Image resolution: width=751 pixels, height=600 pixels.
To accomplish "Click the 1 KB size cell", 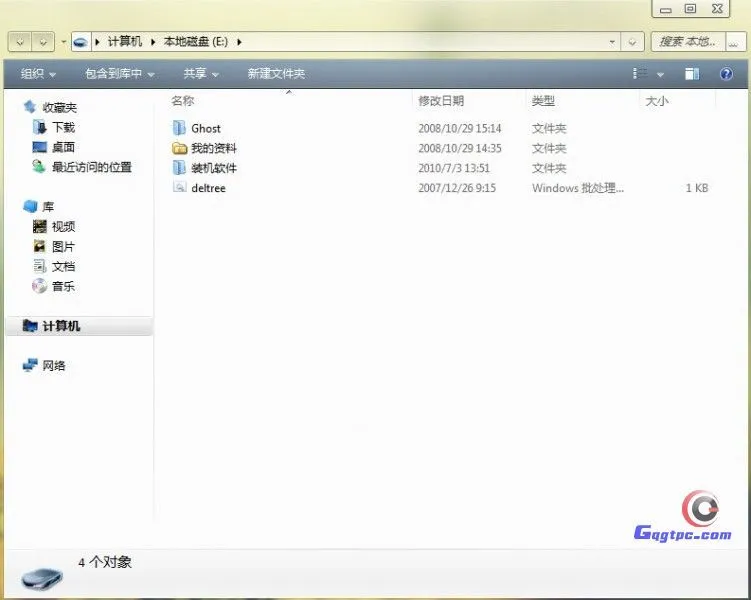I will [697, 188].
